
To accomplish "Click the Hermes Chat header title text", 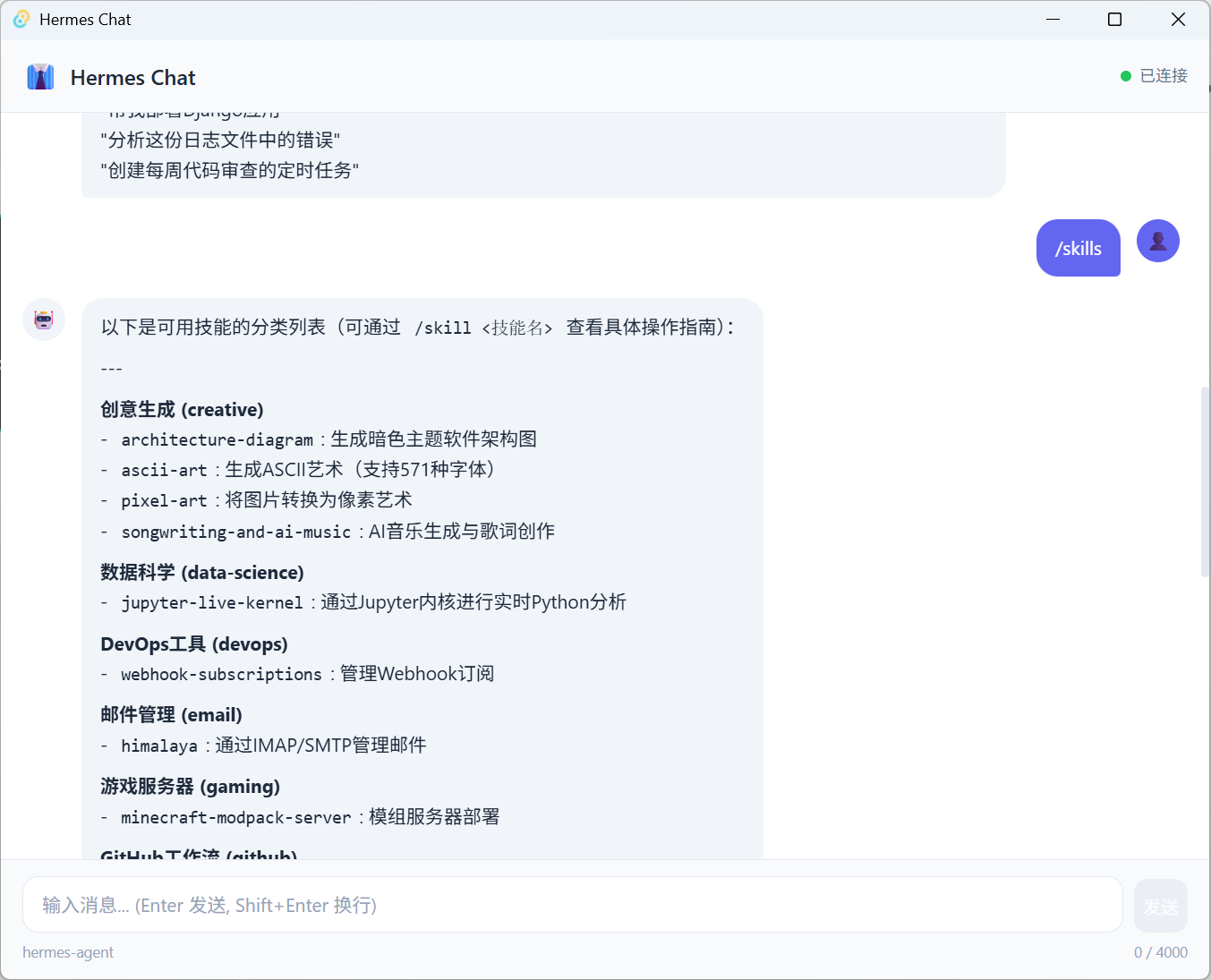I will coord(132,78).
